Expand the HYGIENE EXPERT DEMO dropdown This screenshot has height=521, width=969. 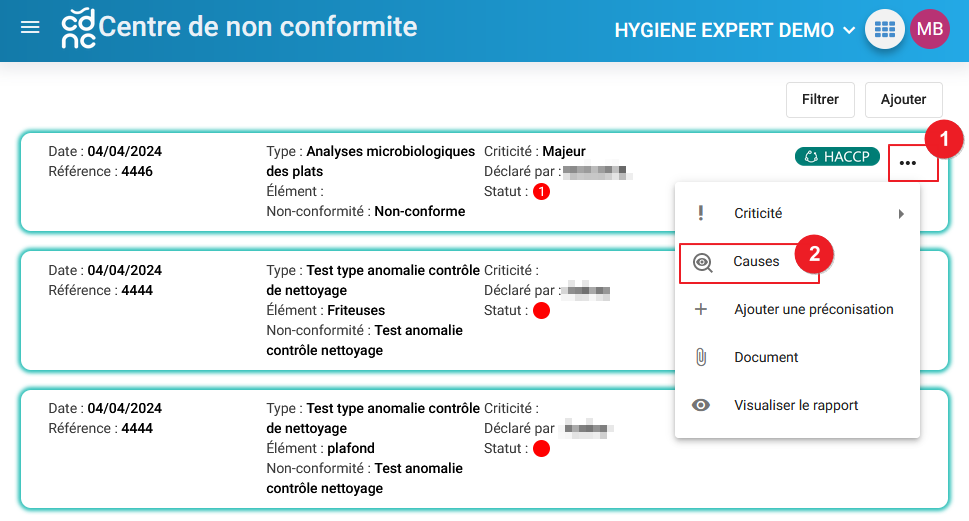pos(736,30)
